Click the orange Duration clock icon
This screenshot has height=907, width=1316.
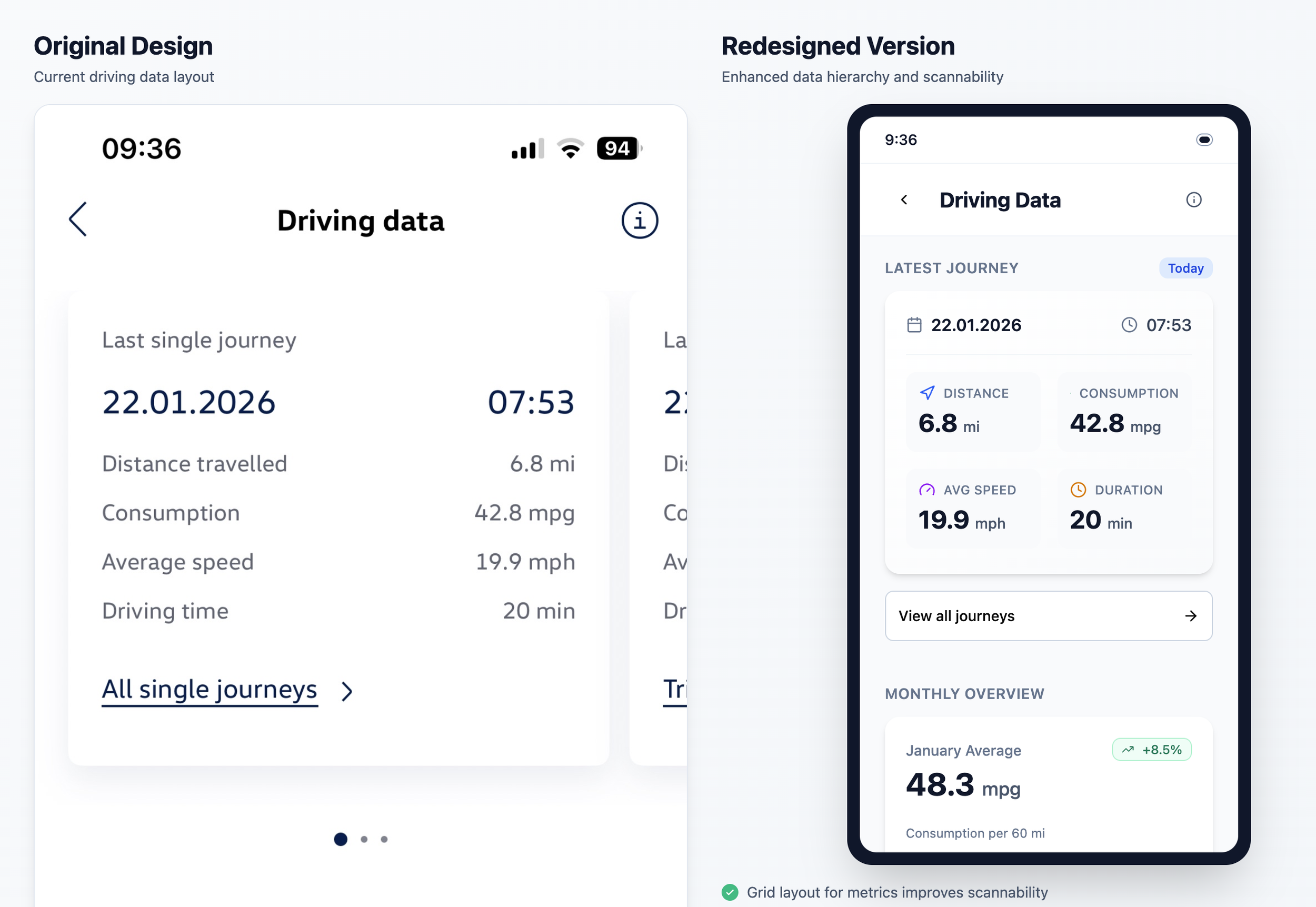coord(1078,490)
